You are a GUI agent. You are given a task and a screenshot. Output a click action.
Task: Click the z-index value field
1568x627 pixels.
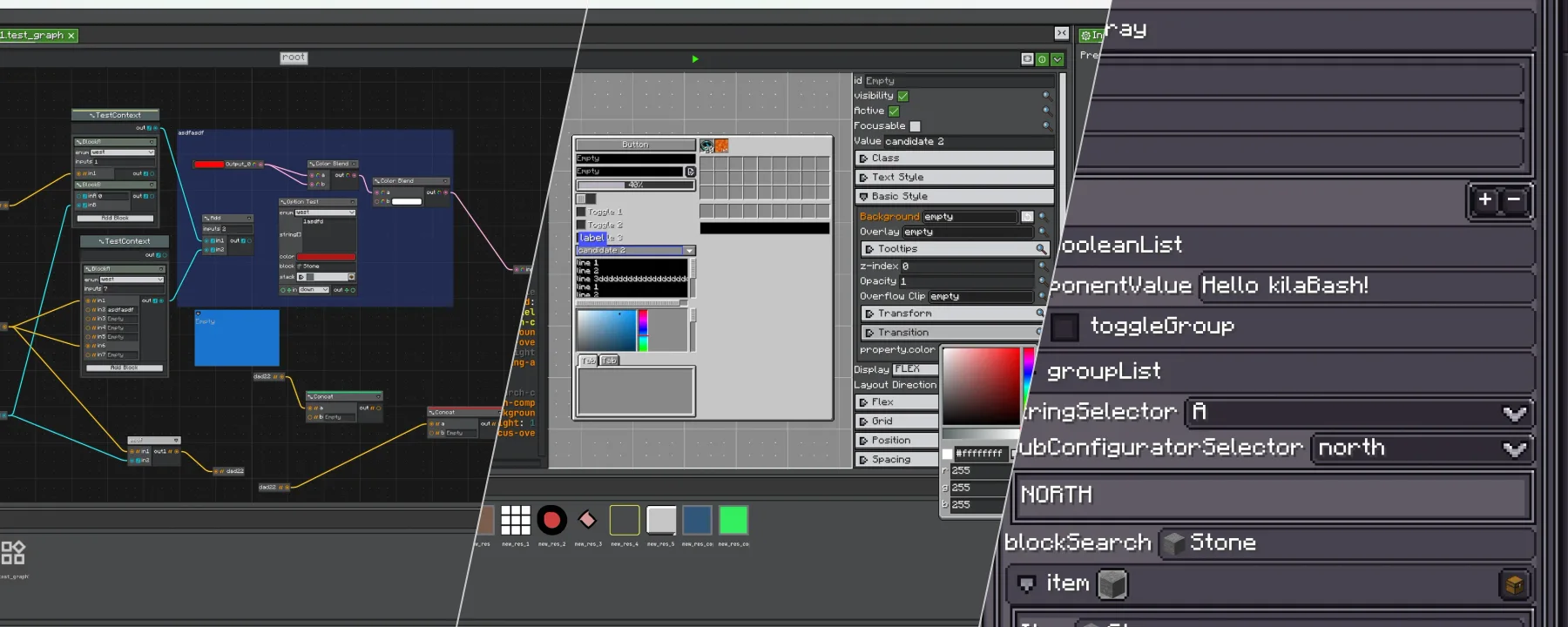(x=967, y=266)
